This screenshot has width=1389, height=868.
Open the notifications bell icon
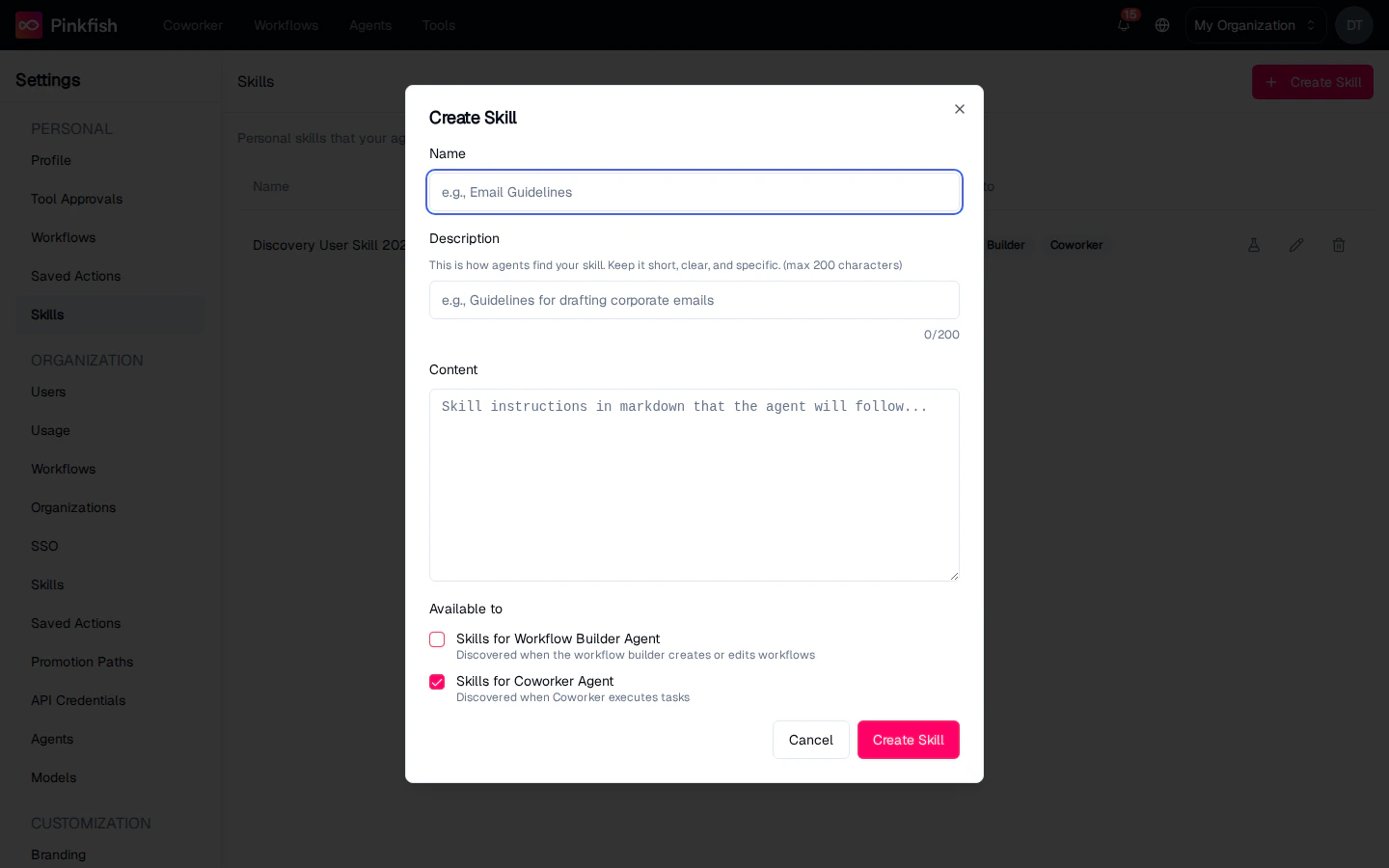1123,25
